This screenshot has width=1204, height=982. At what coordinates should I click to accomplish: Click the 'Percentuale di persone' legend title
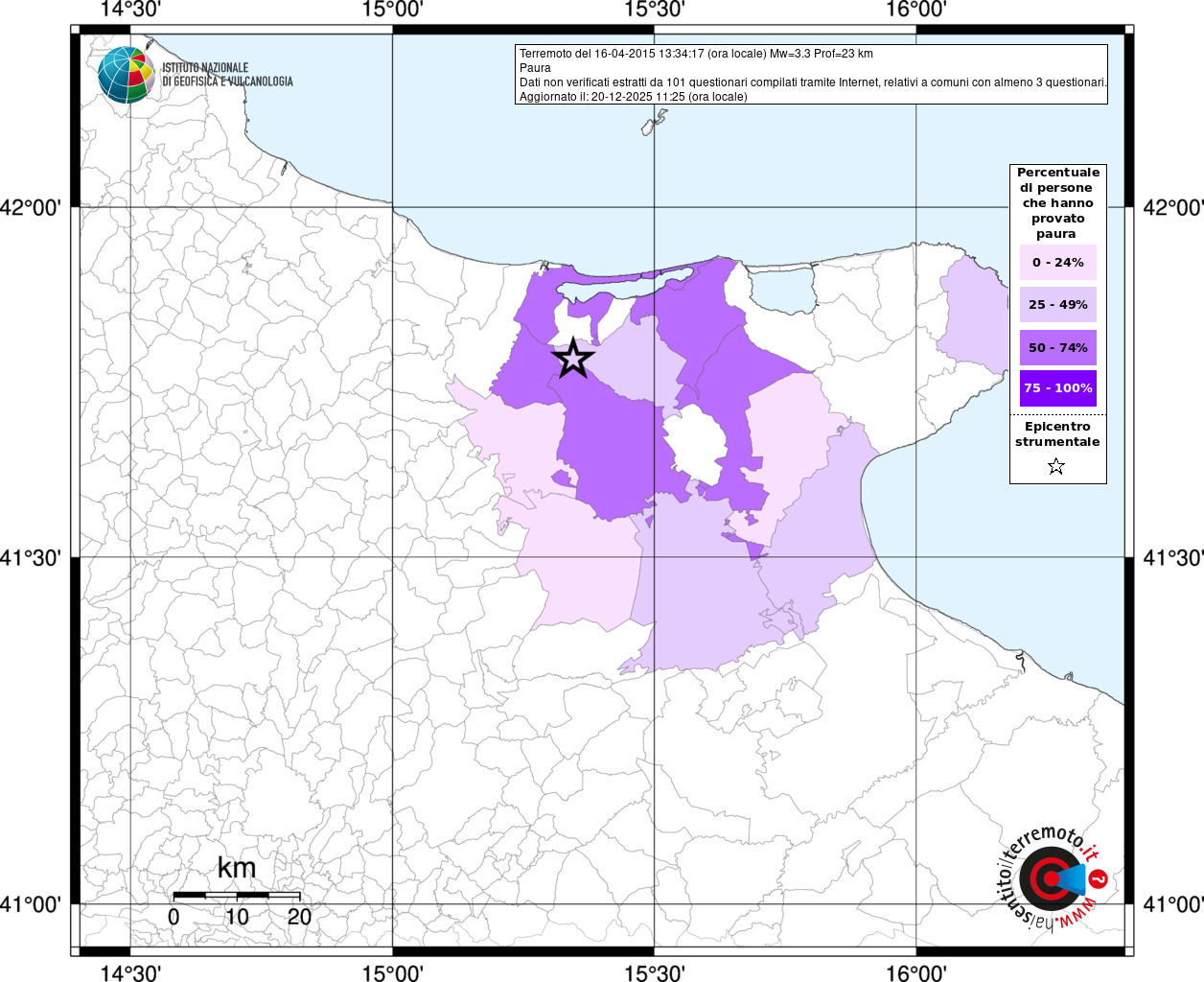pyautogui.click(x=1058, y=202)
